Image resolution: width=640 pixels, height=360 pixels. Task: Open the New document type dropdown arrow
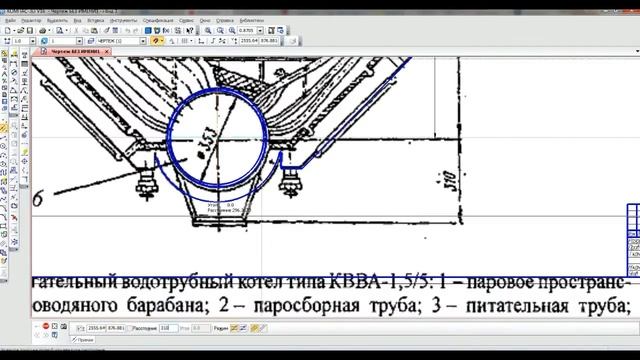(13, 31)
